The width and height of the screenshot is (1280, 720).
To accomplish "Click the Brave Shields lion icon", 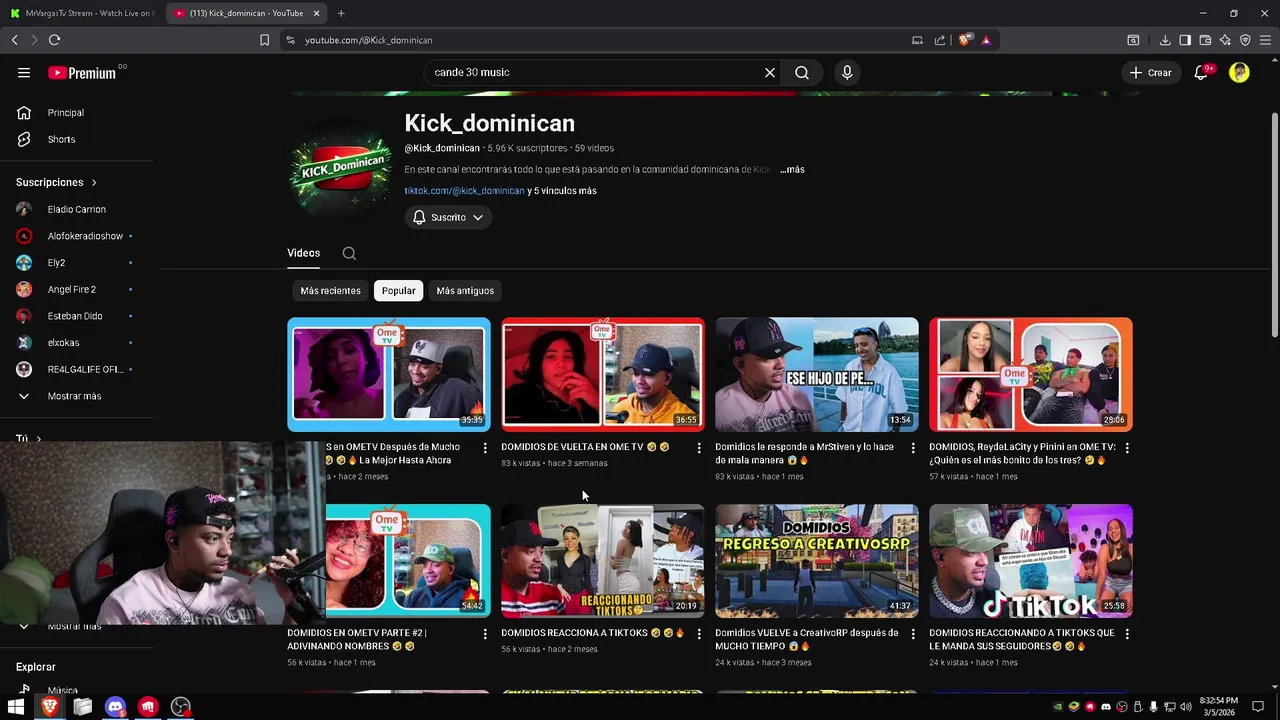I will pos(965,40).
